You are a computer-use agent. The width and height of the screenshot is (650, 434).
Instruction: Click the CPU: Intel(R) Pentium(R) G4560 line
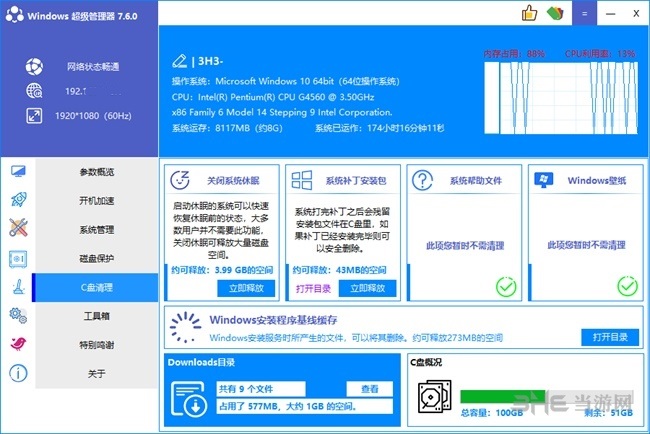coord(273,97)
